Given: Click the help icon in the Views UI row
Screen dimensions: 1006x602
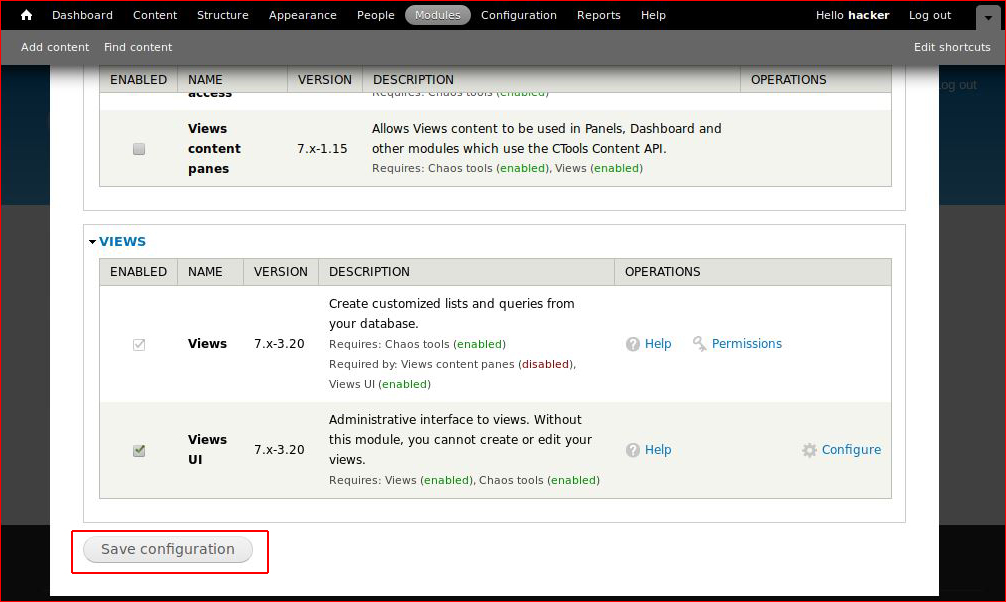Looking at the screenshot, I should [633, 450].
